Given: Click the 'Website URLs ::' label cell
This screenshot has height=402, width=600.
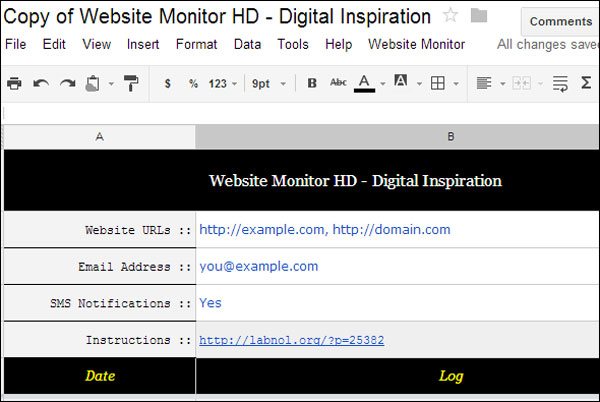Looking at the screenshot, I should pos(99,229).
